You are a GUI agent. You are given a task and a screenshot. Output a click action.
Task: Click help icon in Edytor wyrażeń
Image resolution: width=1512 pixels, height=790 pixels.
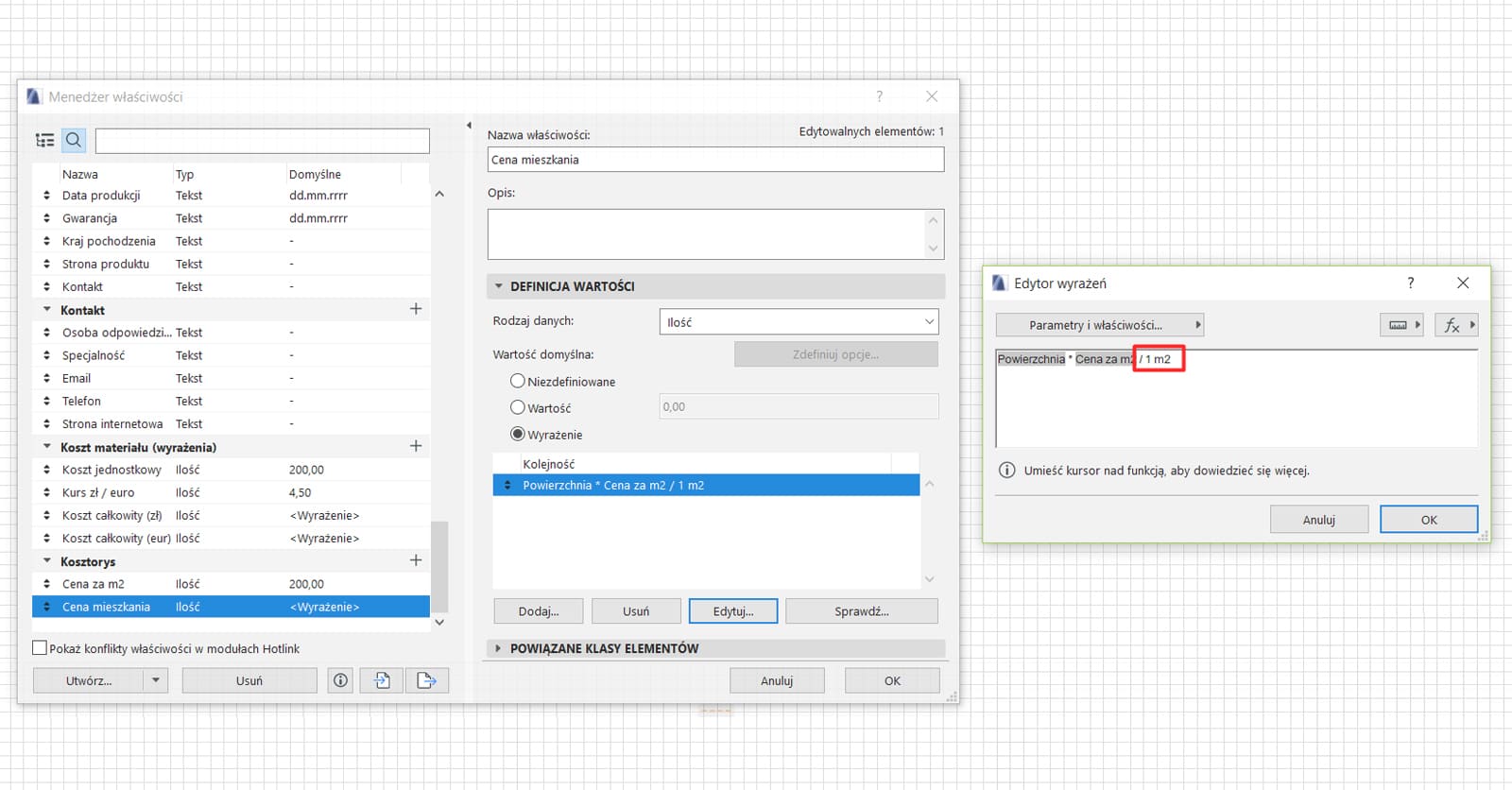point(1411,283)
